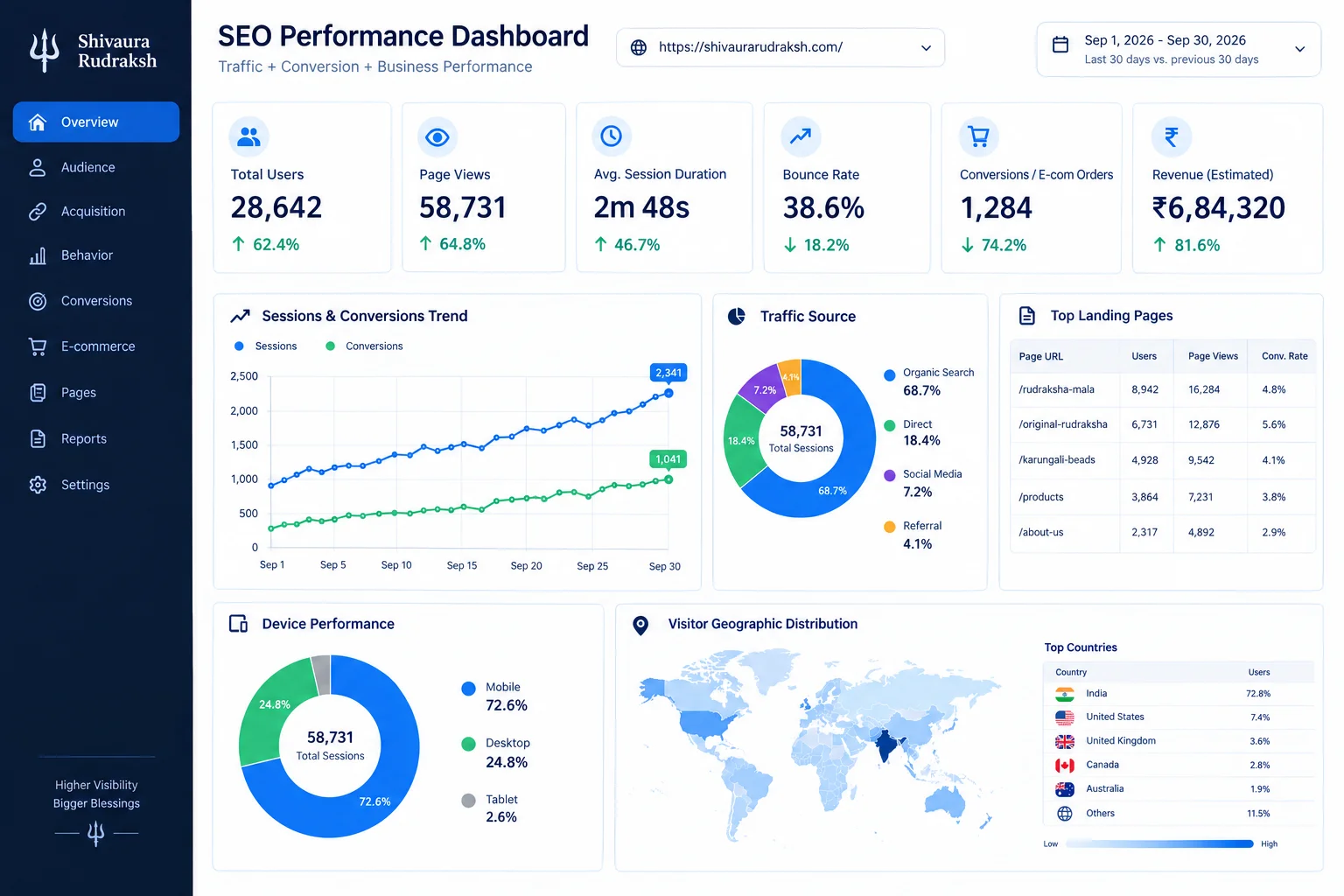Click the Visitor Geographic Distribution pin icon

click(x=640, y=625)
